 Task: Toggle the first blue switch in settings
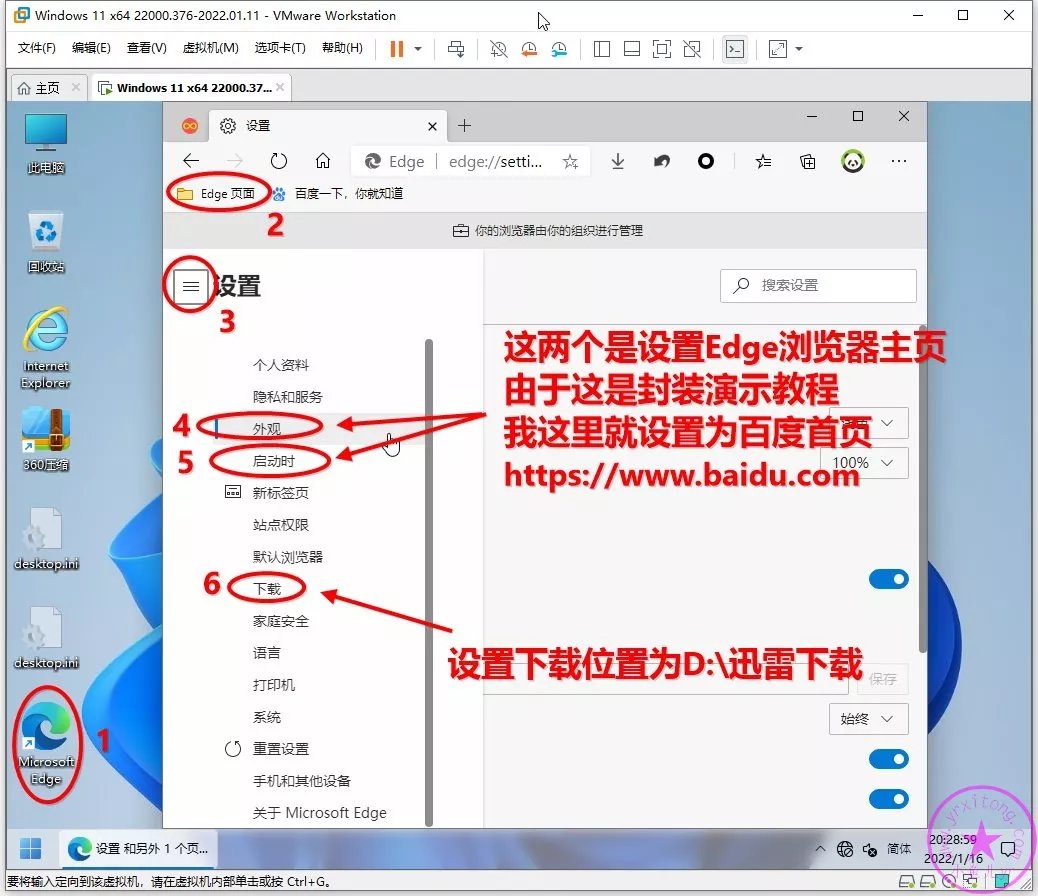(888, 579)
